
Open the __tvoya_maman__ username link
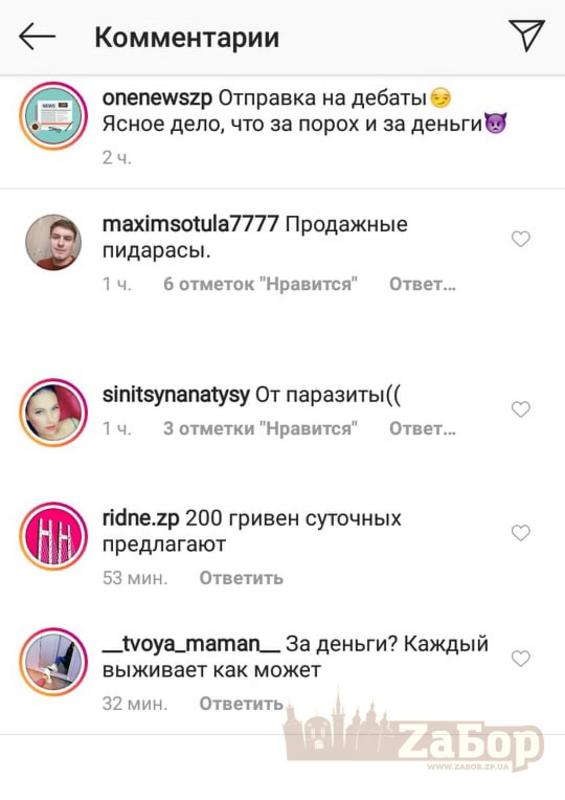point(191,644)
